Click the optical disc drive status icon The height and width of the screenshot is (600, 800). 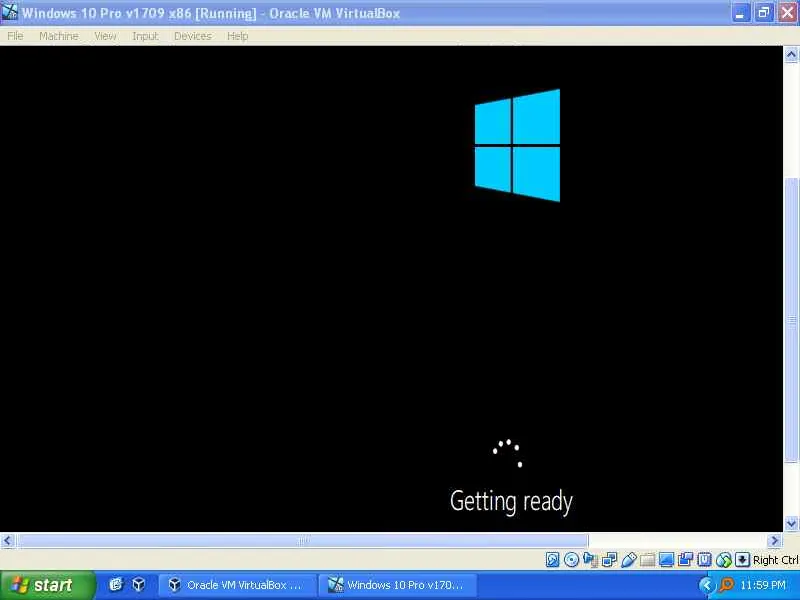[x=571, y=560]
